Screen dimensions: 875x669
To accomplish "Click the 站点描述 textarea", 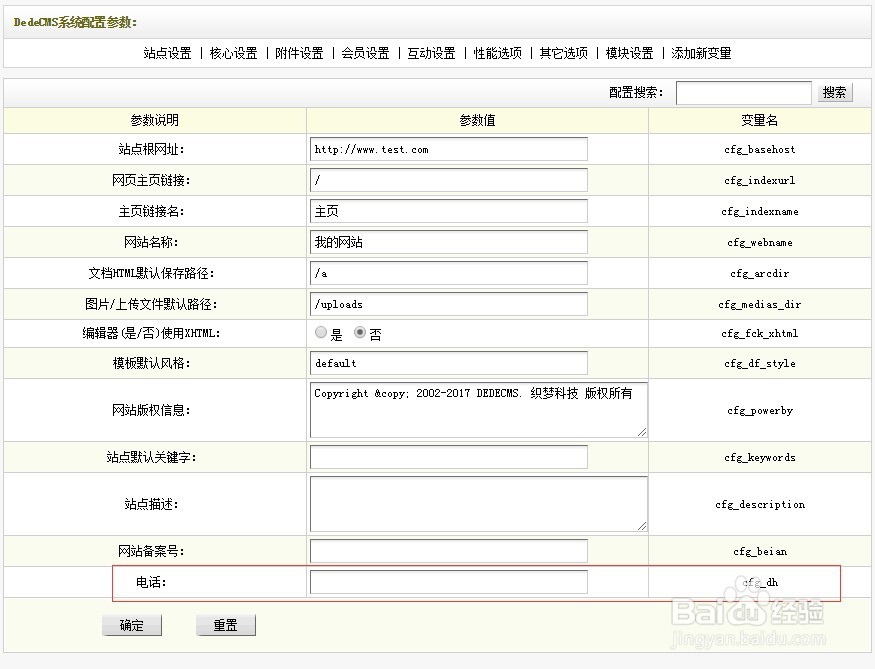I will [x=479, y=504].
